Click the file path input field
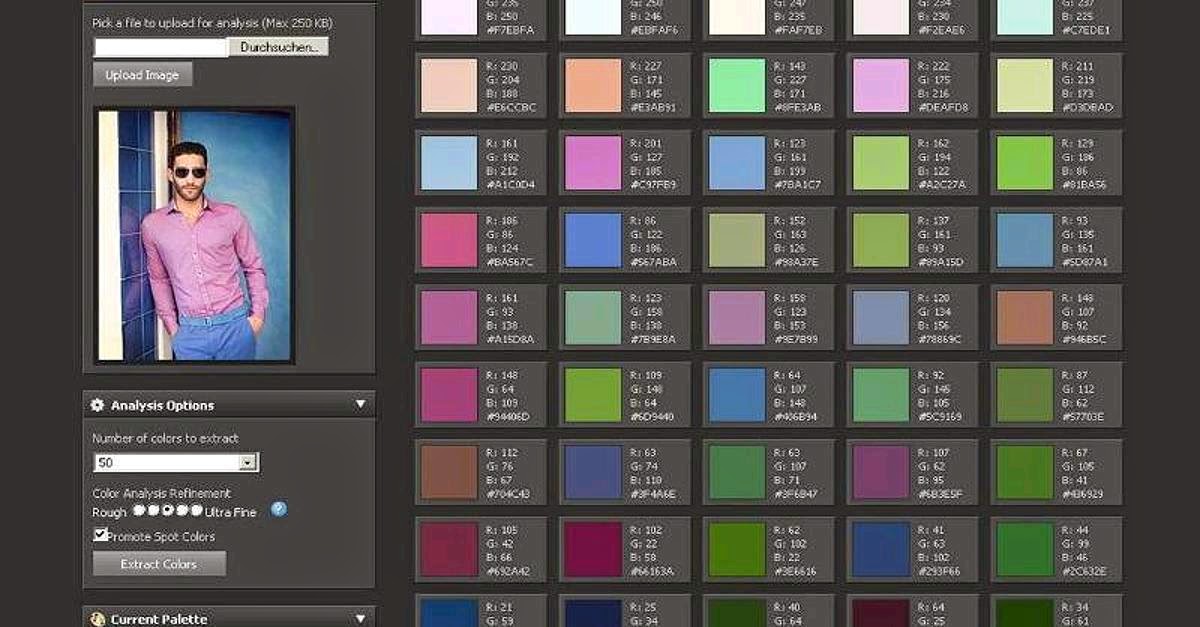Image resolution: width=1200 pixels, height=627 pixels. pyautogui.click(x=161, y=47)
